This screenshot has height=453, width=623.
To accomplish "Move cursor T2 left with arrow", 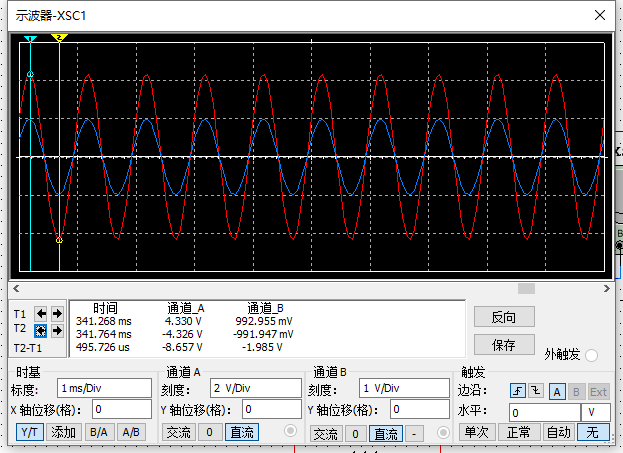I will point(41,331).
